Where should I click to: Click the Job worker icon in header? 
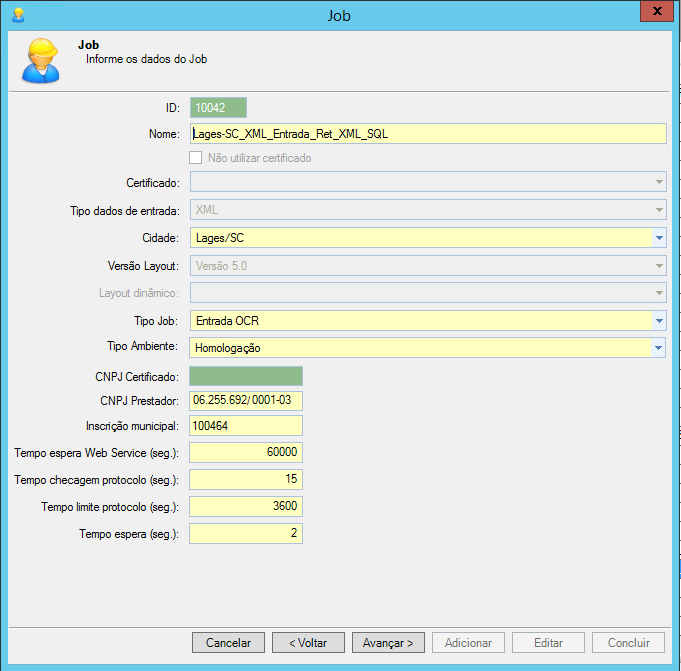(41, 61)
